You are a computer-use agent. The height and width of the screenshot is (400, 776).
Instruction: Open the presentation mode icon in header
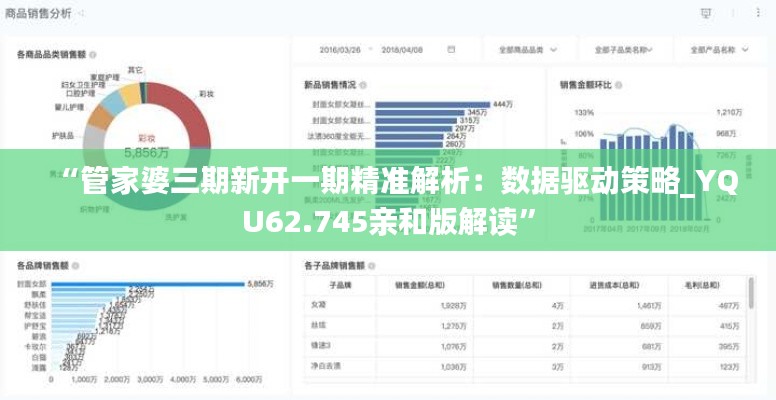coord(706,13)
